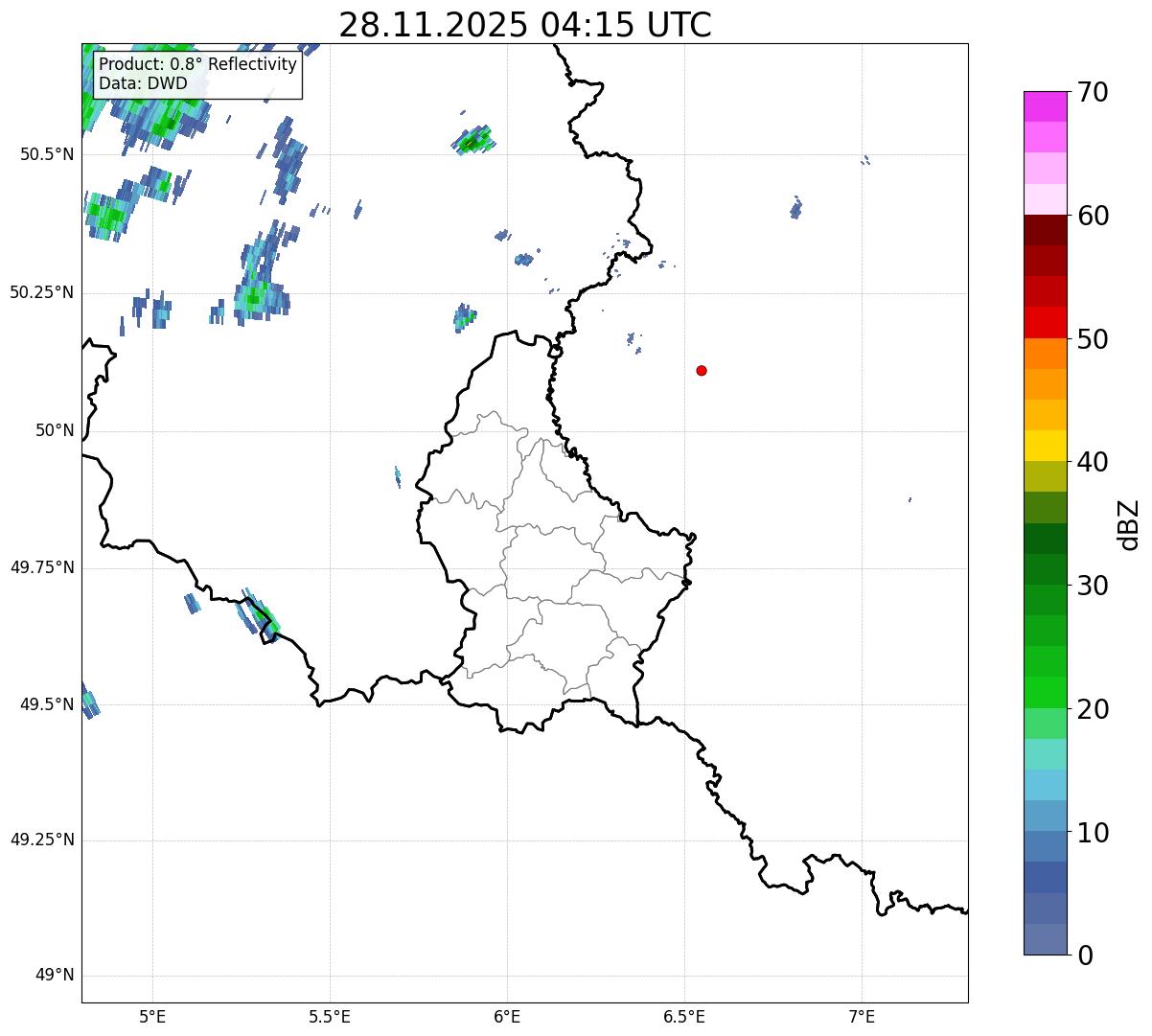
Task: Pick the yellow colorbar segment at 40
Action: pyautogui.click(x=1051, y=446)
